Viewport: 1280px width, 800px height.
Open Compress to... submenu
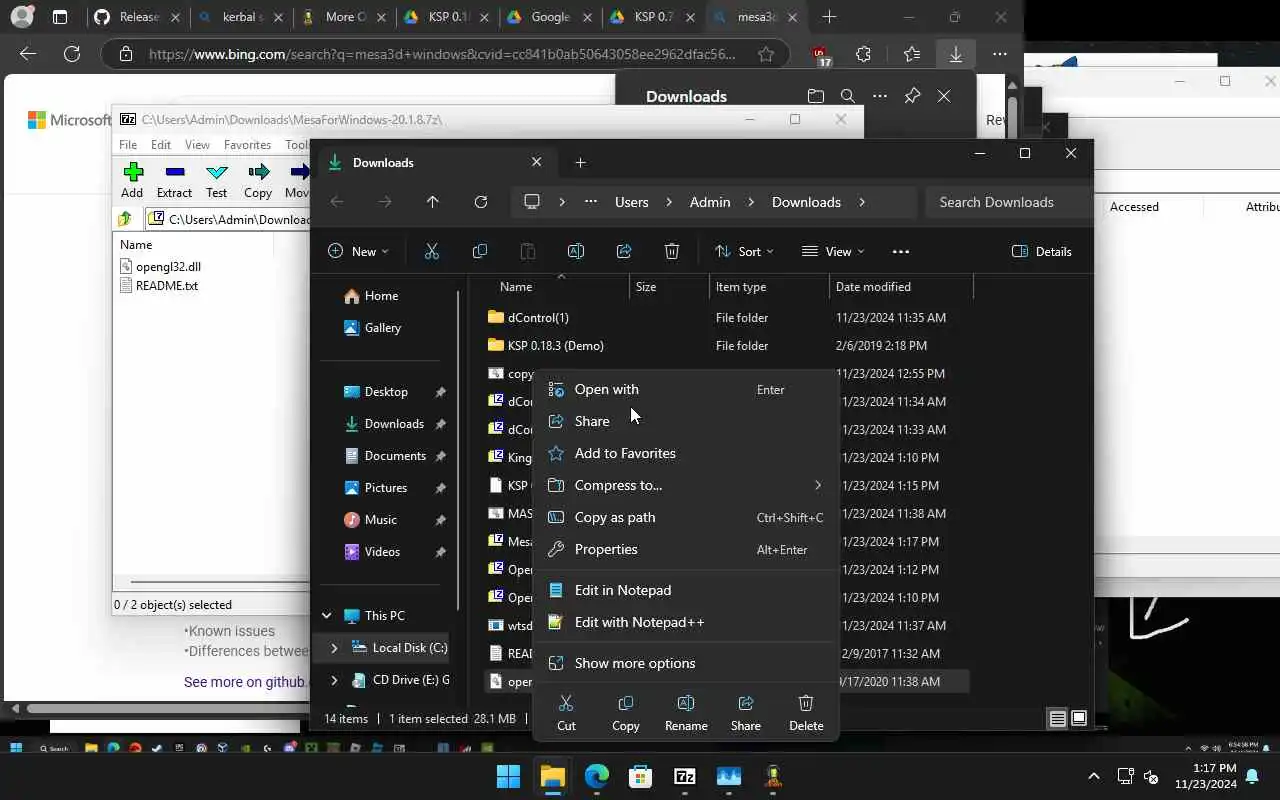pos(686,485)
